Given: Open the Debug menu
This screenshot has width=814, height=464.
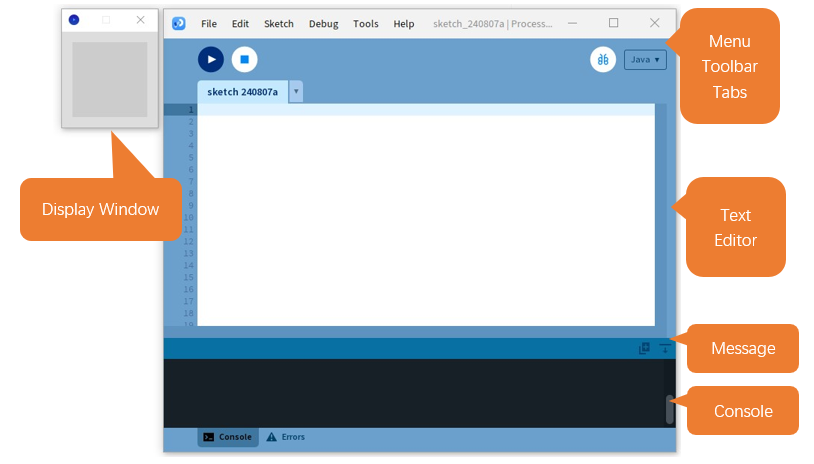Looking at the screenshot, I should 323,24.
